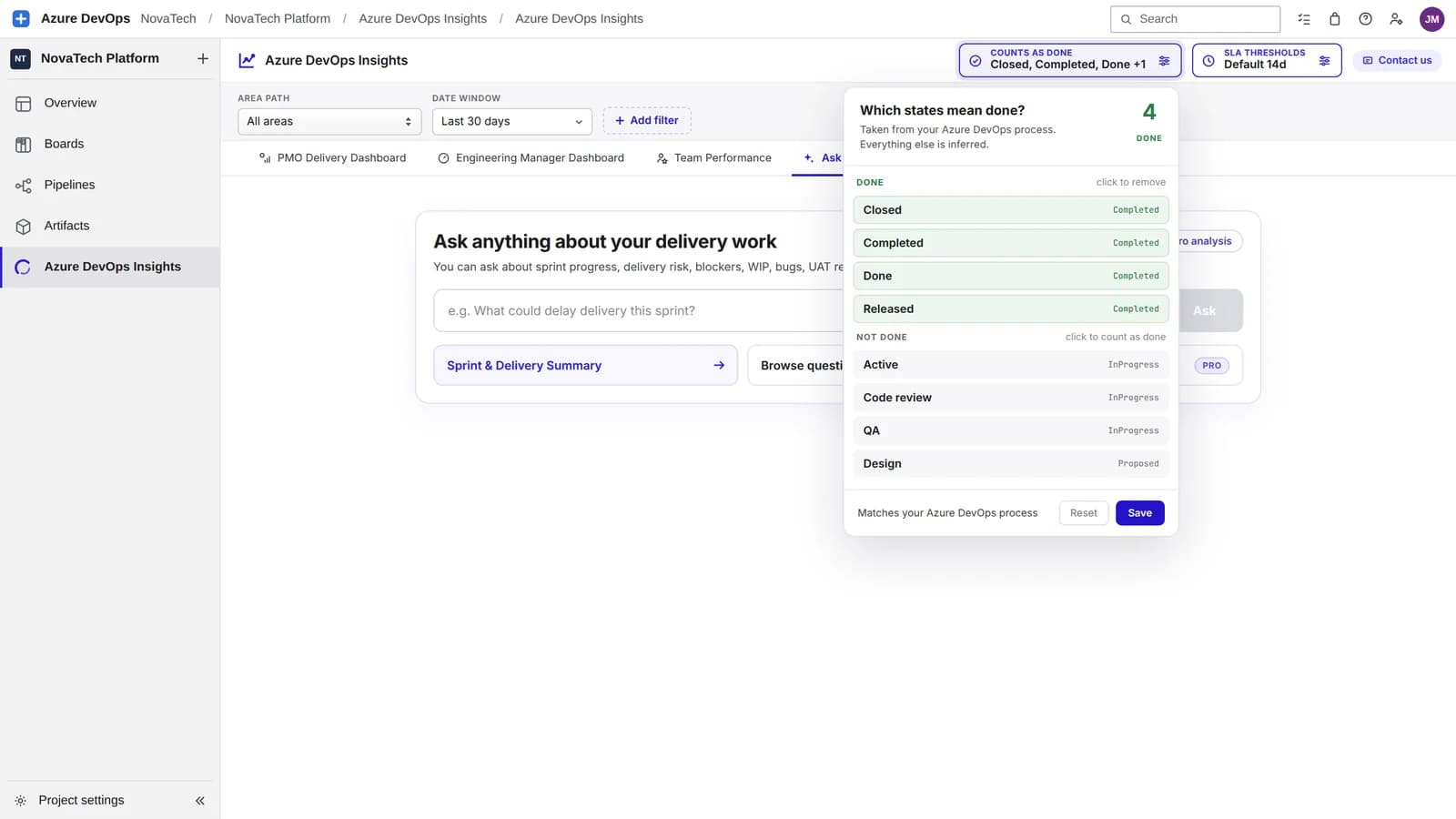Click the SLA thresholds clock icon
Screen dimensions: 1456x819
(x=1208, y=61)
